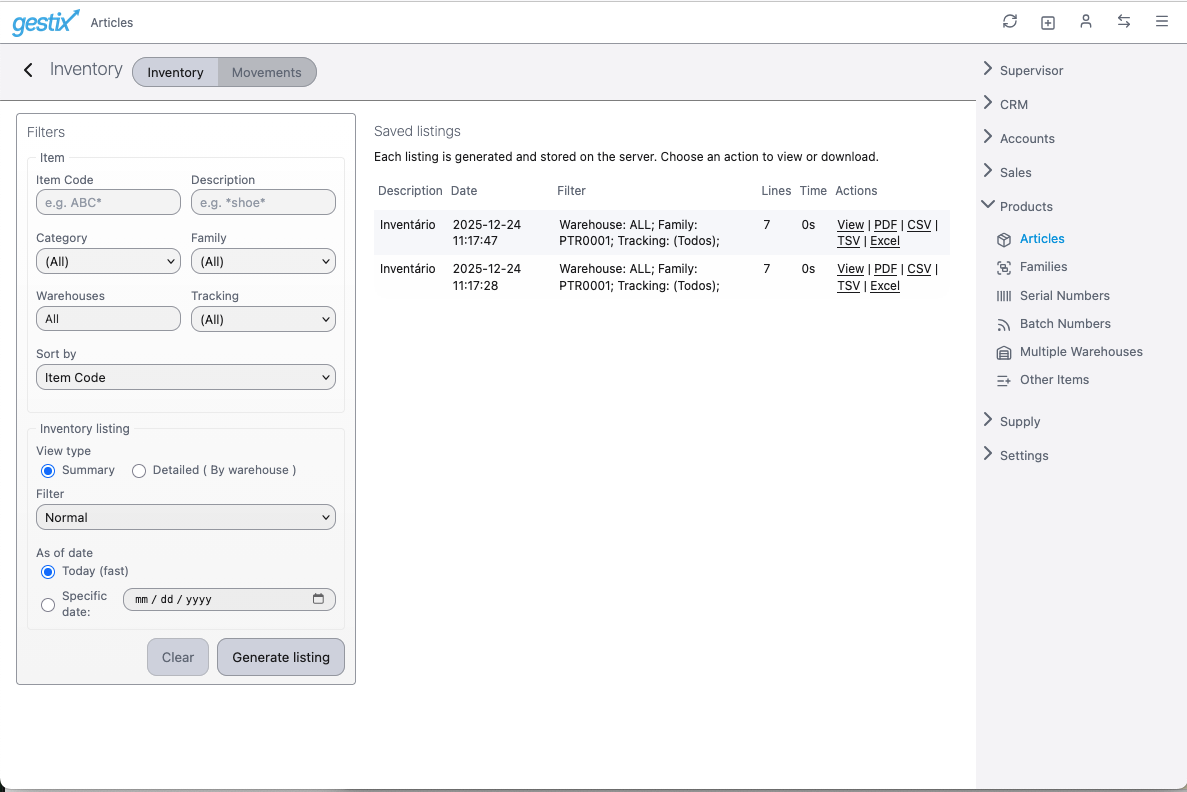Click the add new plus icon

(x=1048, y=22)
